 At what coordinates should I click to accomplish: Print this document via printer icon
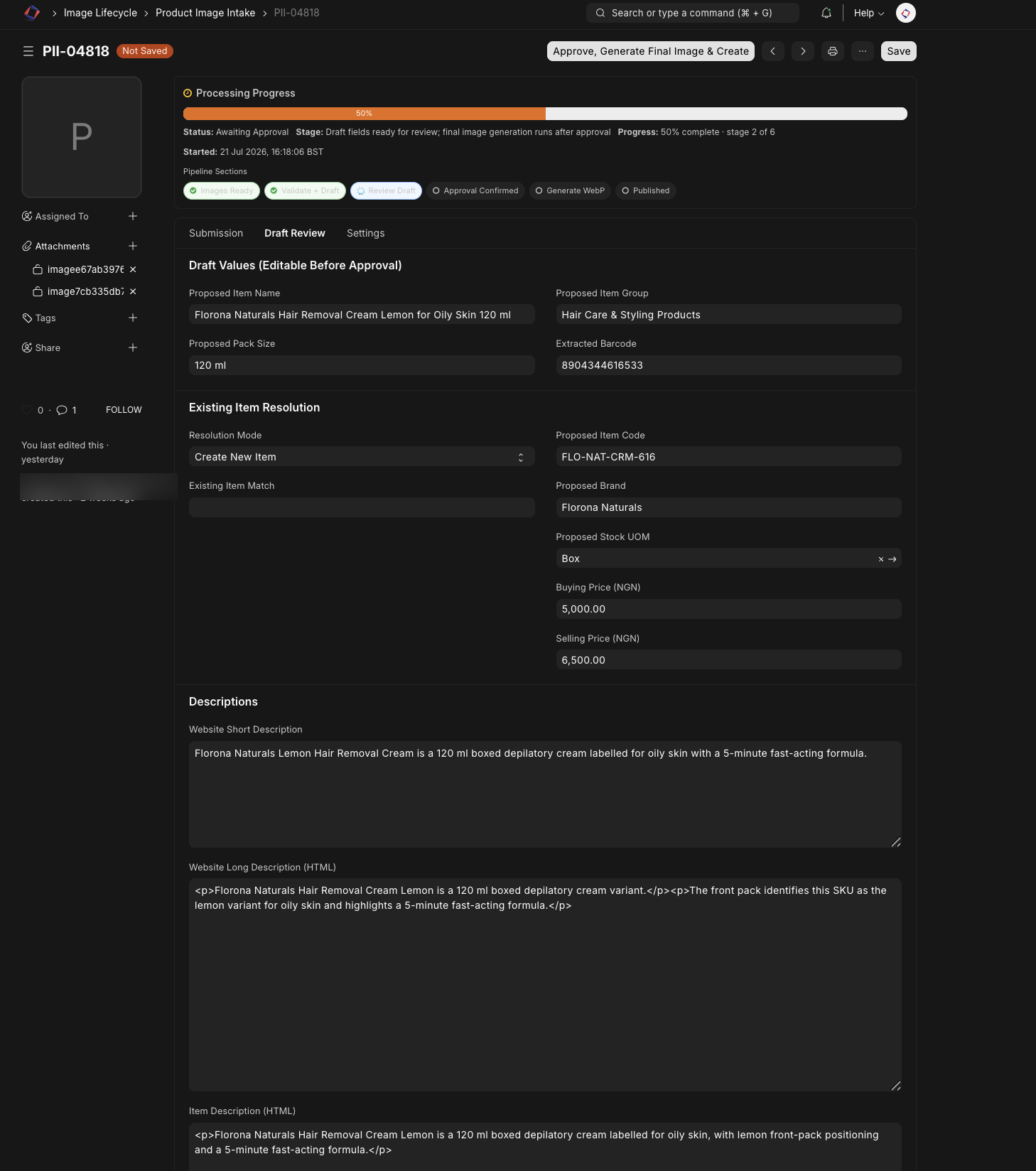(833, 51)
